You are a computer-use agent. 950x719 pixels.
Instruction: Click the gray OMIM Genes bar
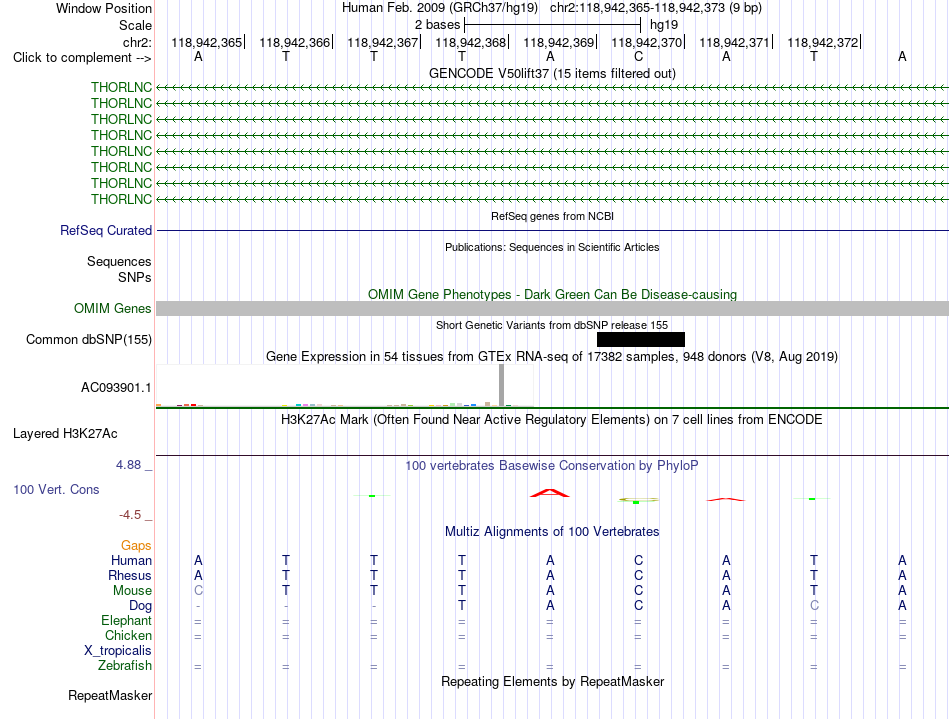[552, 308]
